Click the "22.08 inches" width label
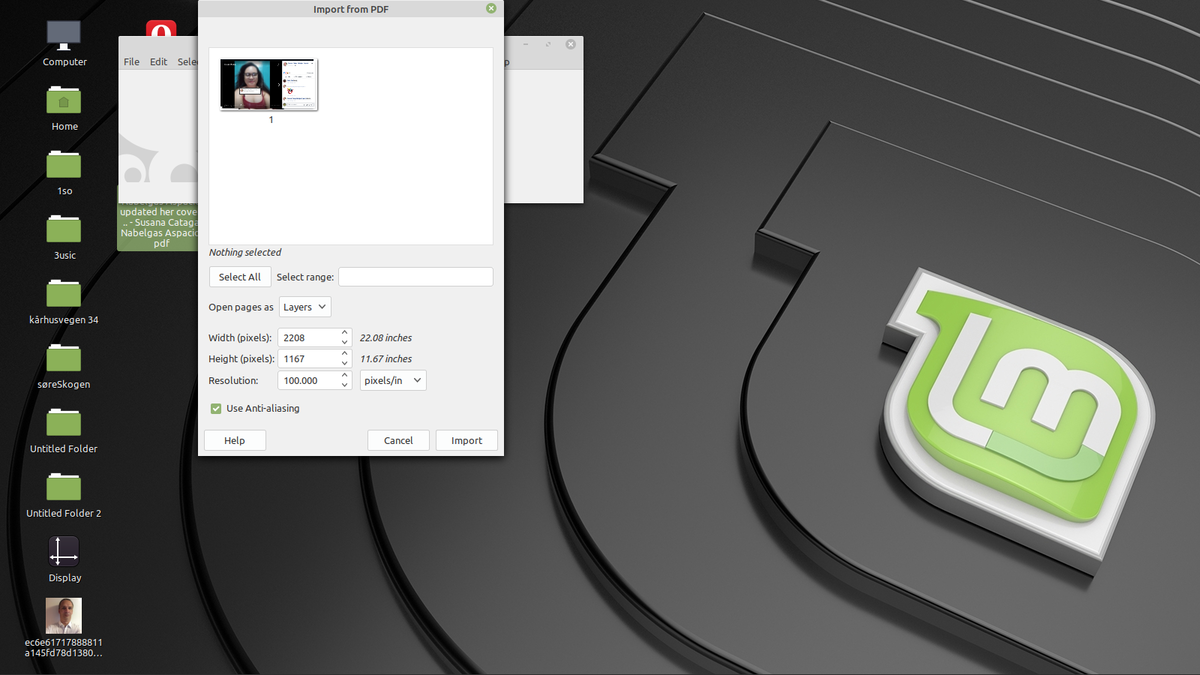 click(x=386, y=338)
